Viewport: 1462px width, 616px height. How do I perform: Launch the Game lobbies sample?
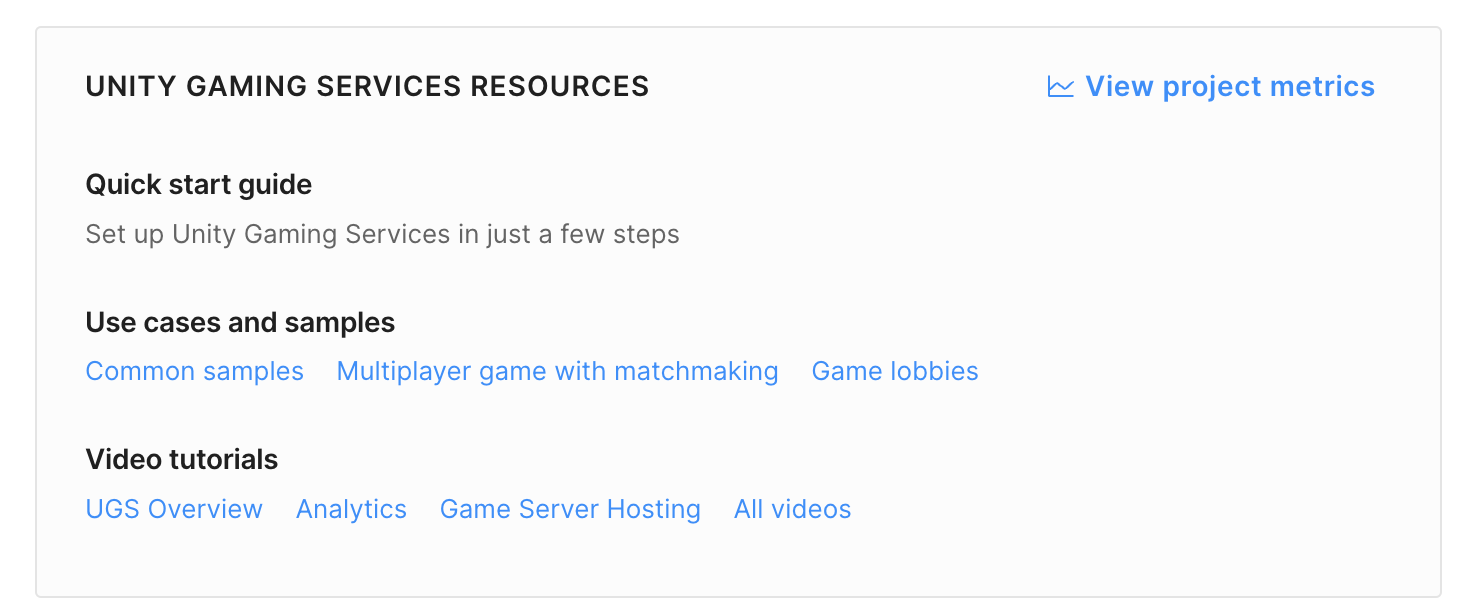tap(894, 371)
